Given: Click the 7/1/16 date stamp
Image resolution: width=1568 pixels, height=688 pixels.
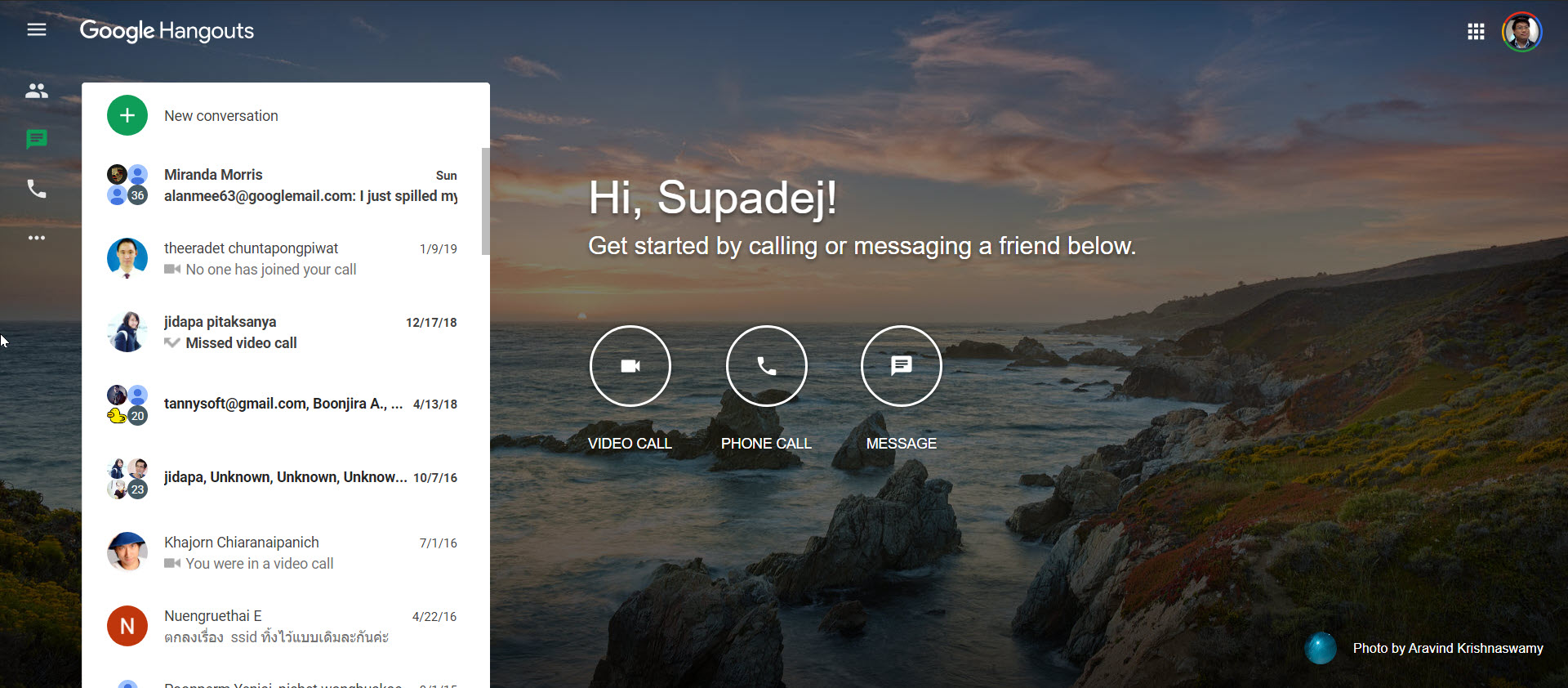Looking at the screenshot, I should click(x=439, y=543).
